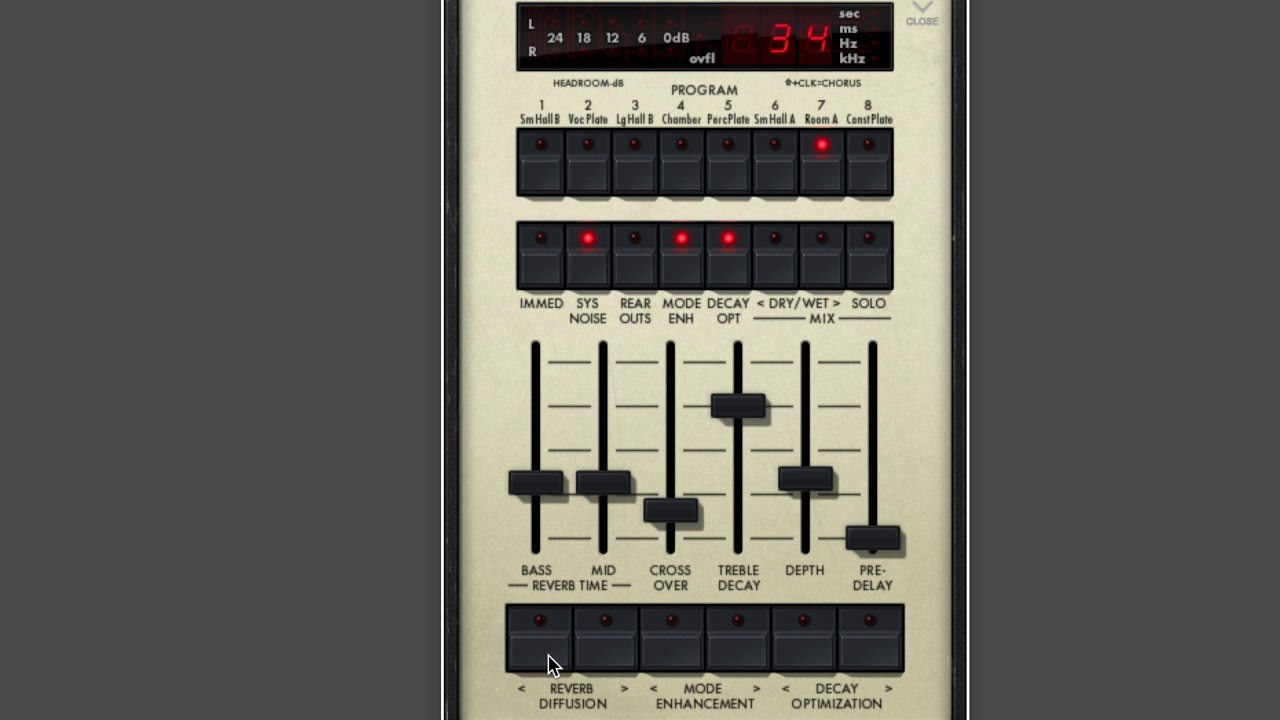Click the red numeric LED display

click(x=780, y=39)
